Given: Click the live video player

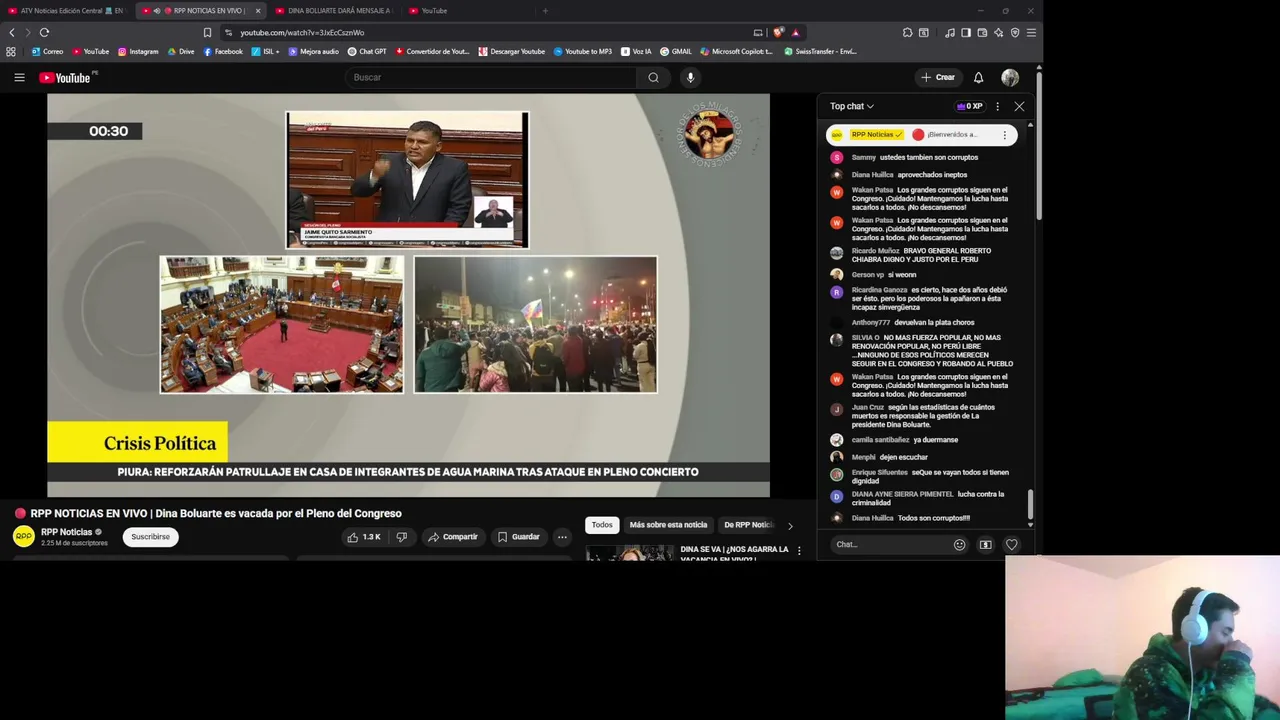Looking at the screenshot, I should [x=408, y=295].
